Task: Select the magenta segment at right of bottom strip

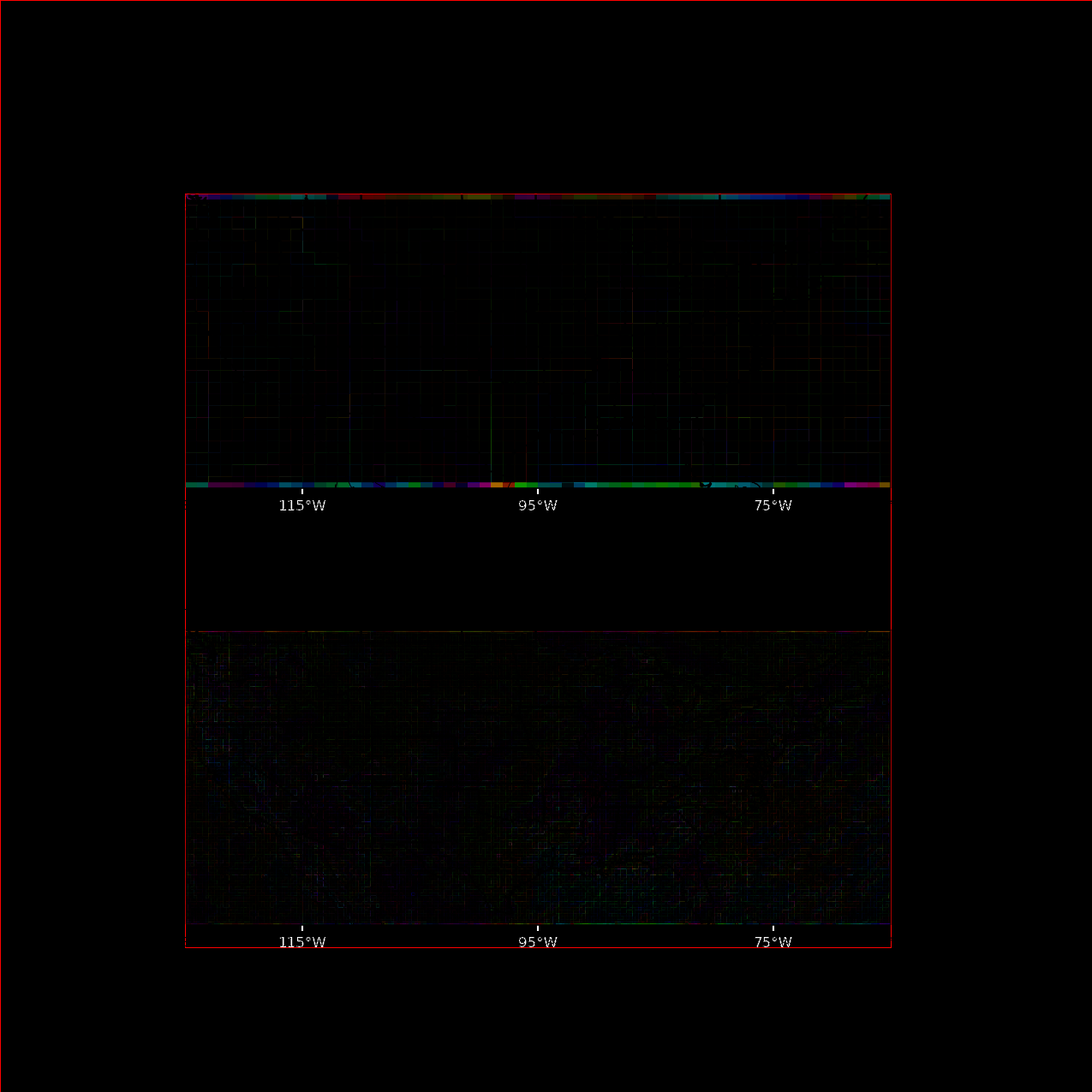Action: point(861,485)
